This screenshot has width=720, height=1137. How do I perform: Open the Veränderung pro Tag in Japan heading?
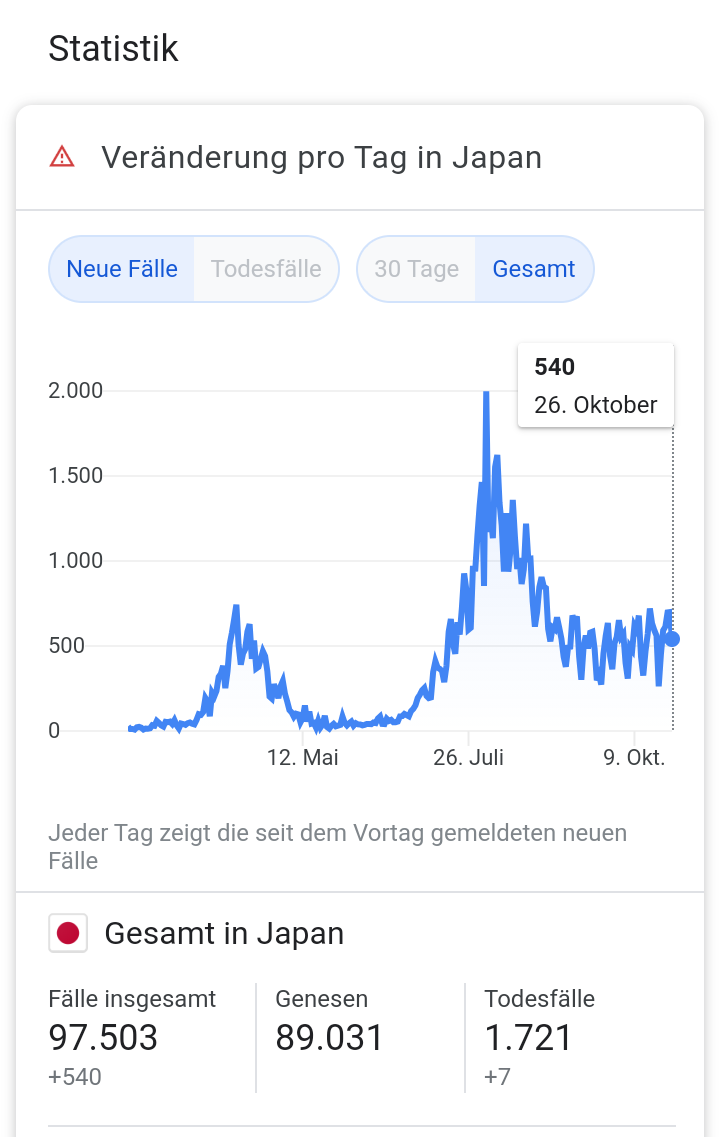click(321, 158)
